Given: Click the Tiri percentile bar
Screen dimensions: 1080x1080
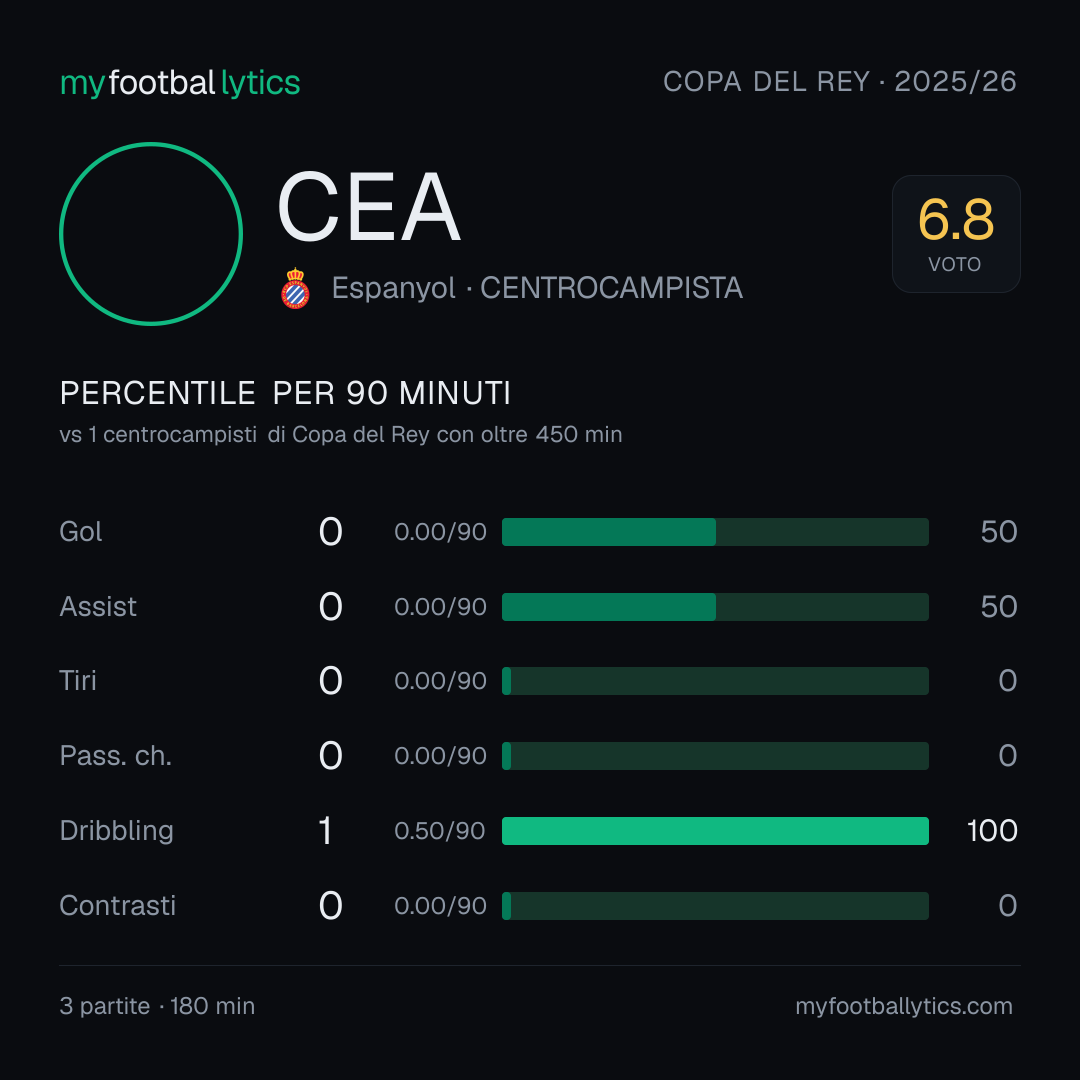Looking at the screenshot, I should point(715,681).
